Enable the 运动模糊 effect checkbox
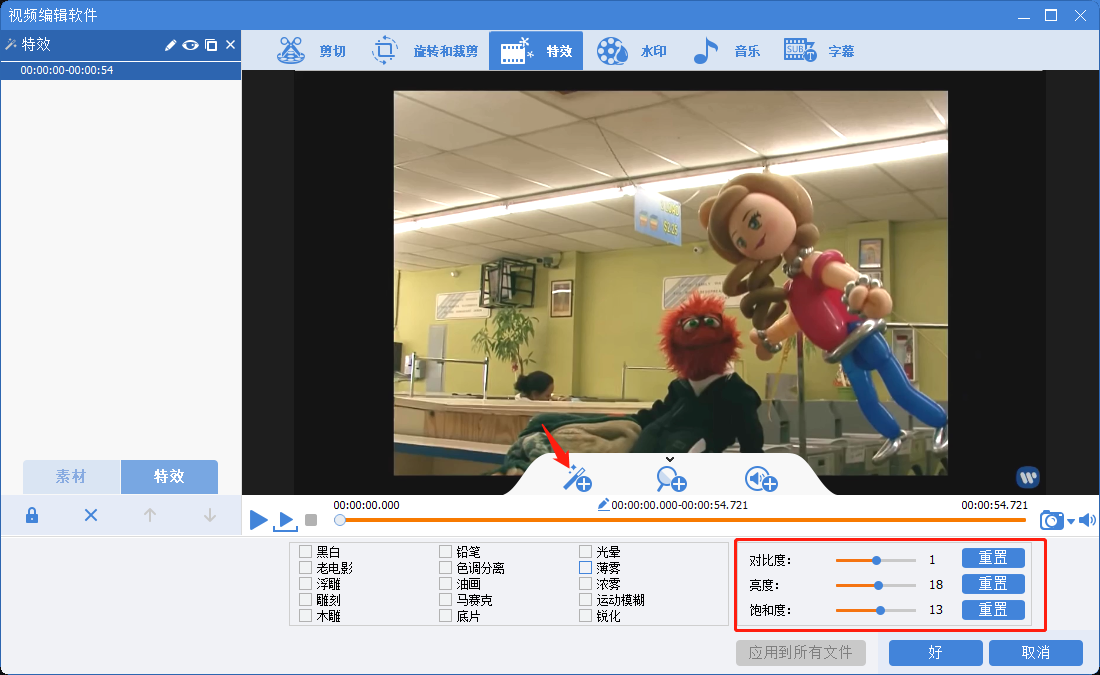Screen dimensions: 1100x675 coord(585,600)
